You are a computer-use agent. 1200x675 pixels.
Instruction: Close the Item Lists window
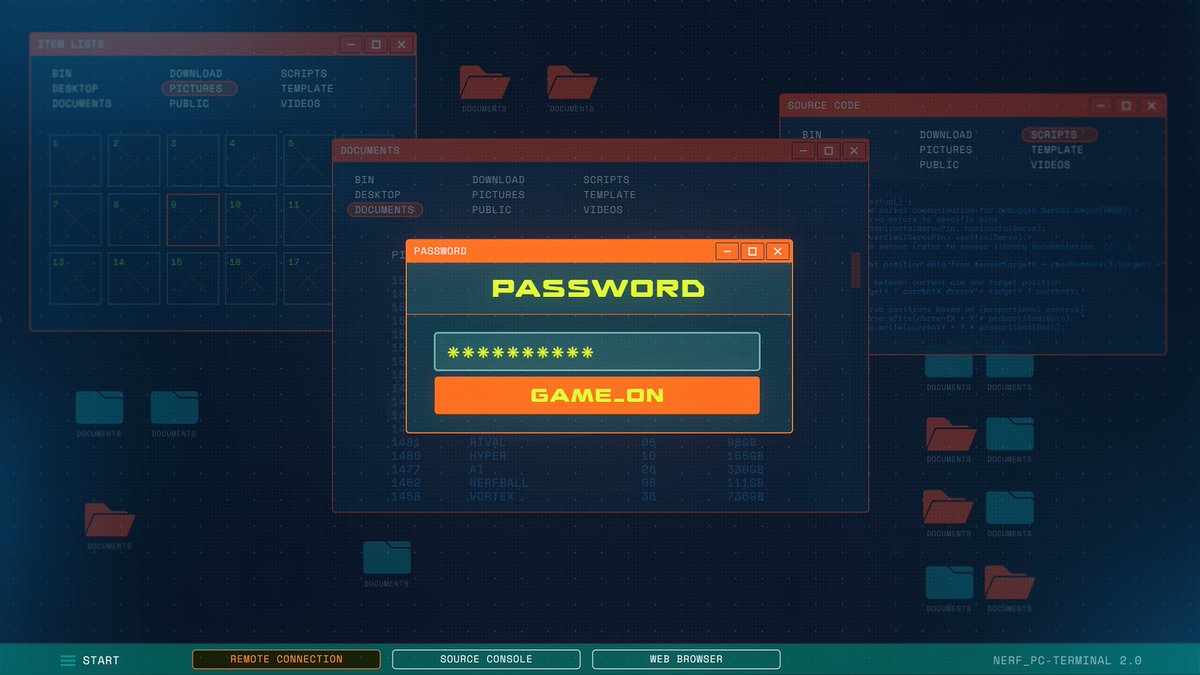point(401,44)
